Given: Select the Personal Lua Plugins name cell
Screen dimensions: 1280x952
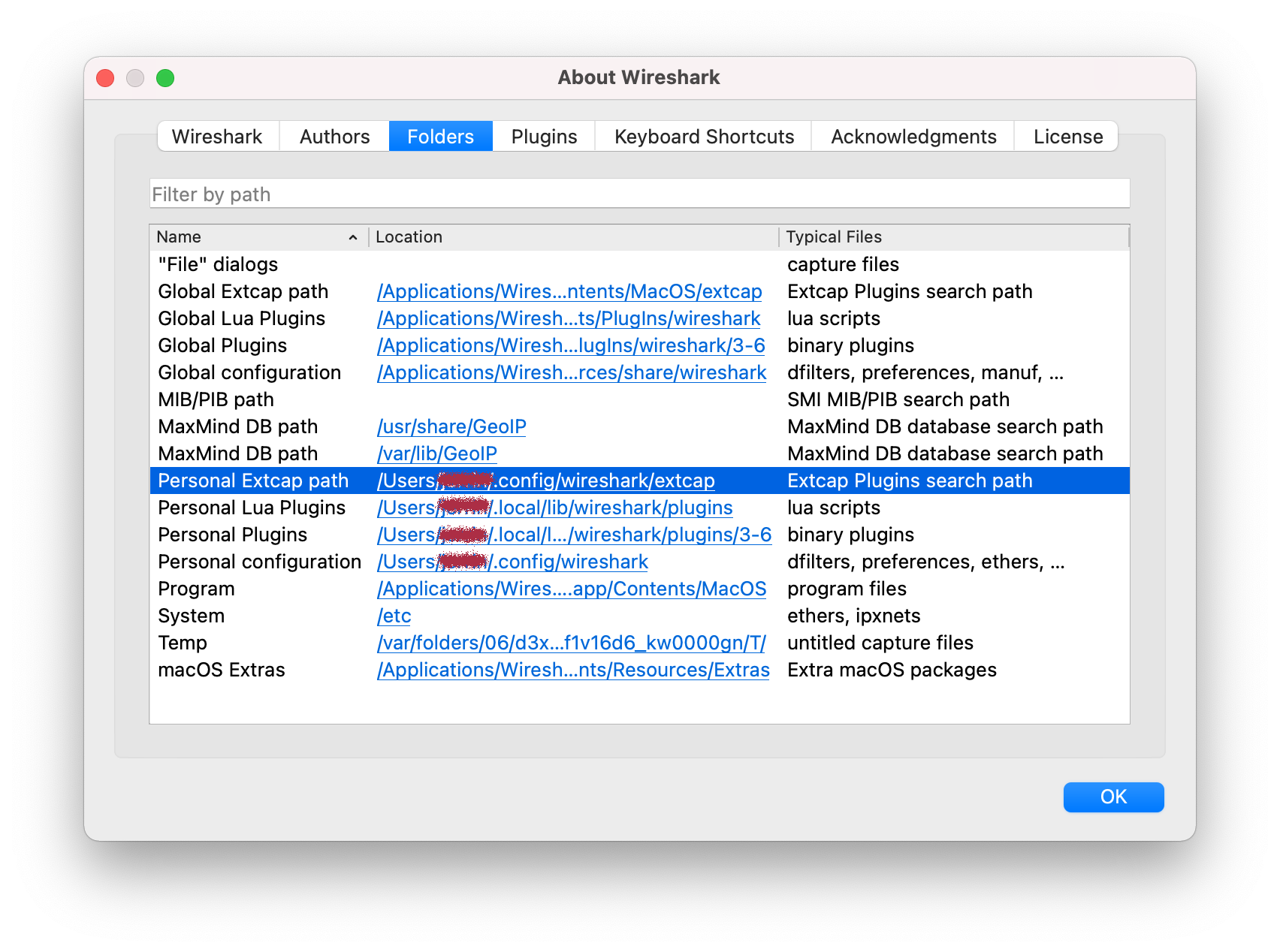Looking at the screenshot, I should pyautogui.click(x=252, y=508).
